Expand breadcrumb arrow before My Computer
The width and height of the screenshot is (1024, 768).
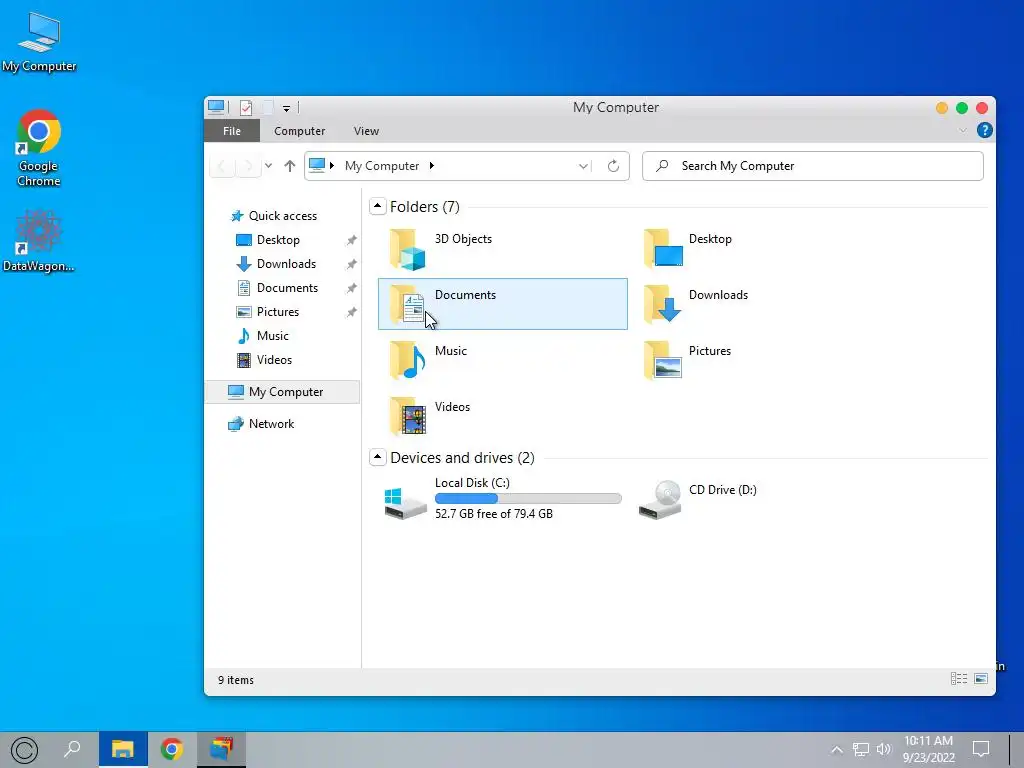pos(332,166)
